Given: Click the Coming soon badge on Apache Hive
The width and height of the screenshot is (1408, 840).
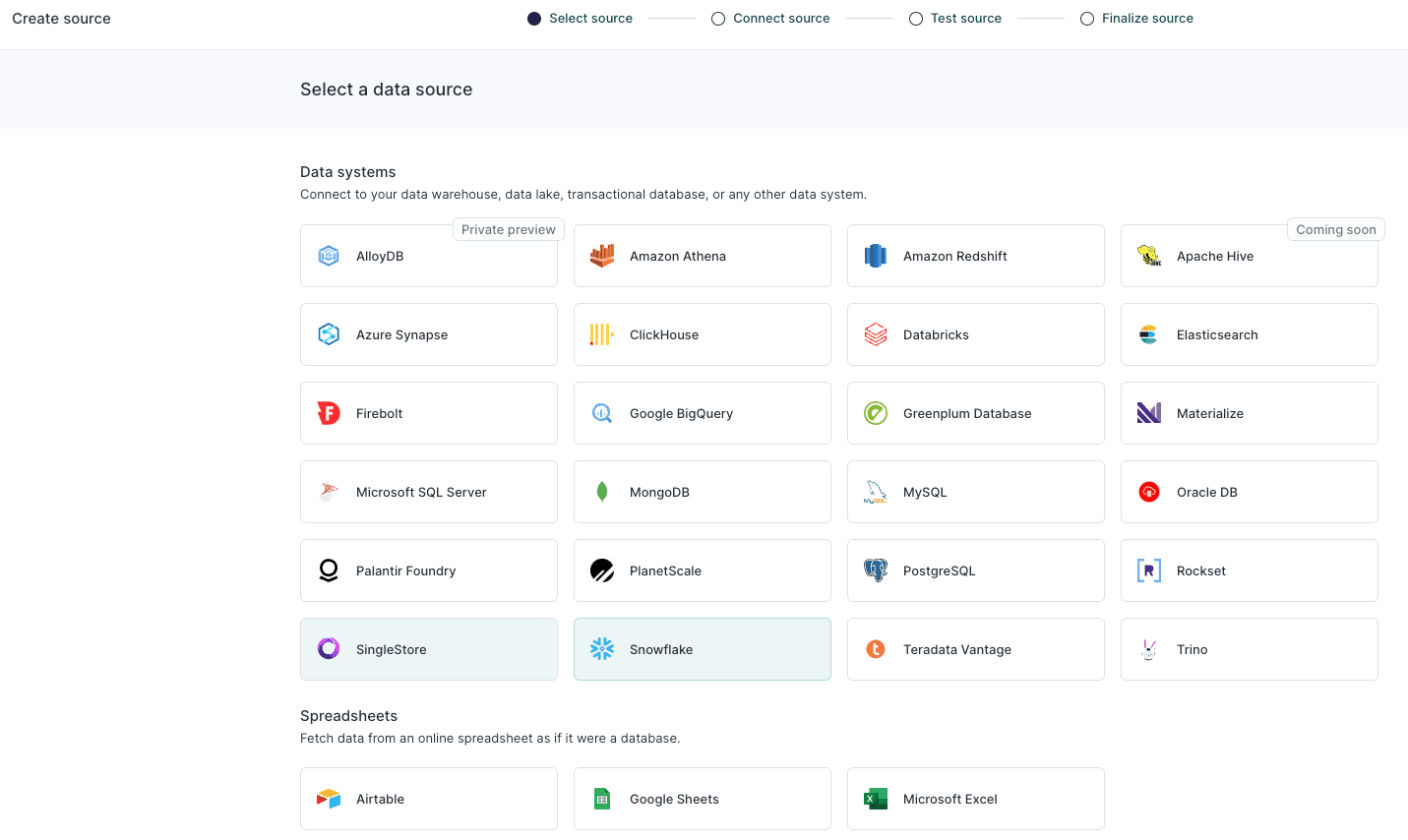Looking at the screenshot, I should [x=1335, y=228].
